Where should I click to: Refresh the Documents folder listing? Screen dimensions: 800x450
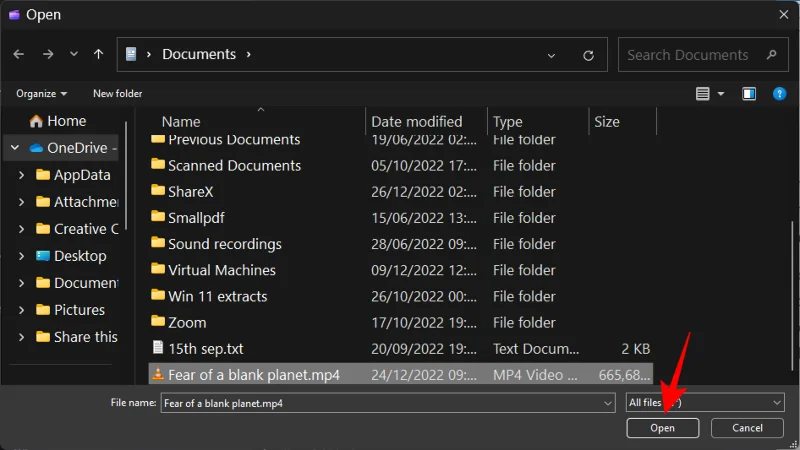588,55
